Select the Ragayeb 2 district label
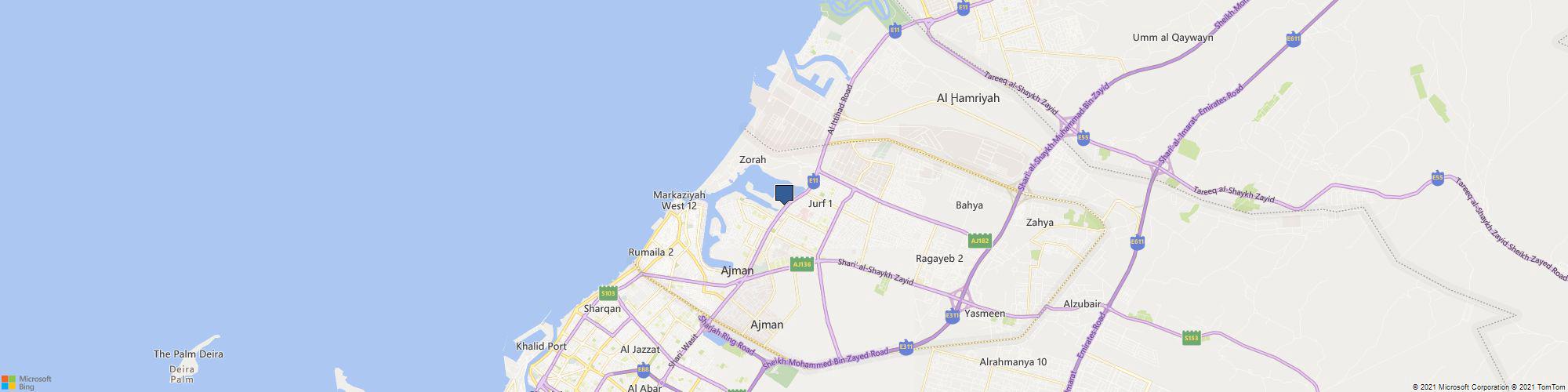 point(939,258)
